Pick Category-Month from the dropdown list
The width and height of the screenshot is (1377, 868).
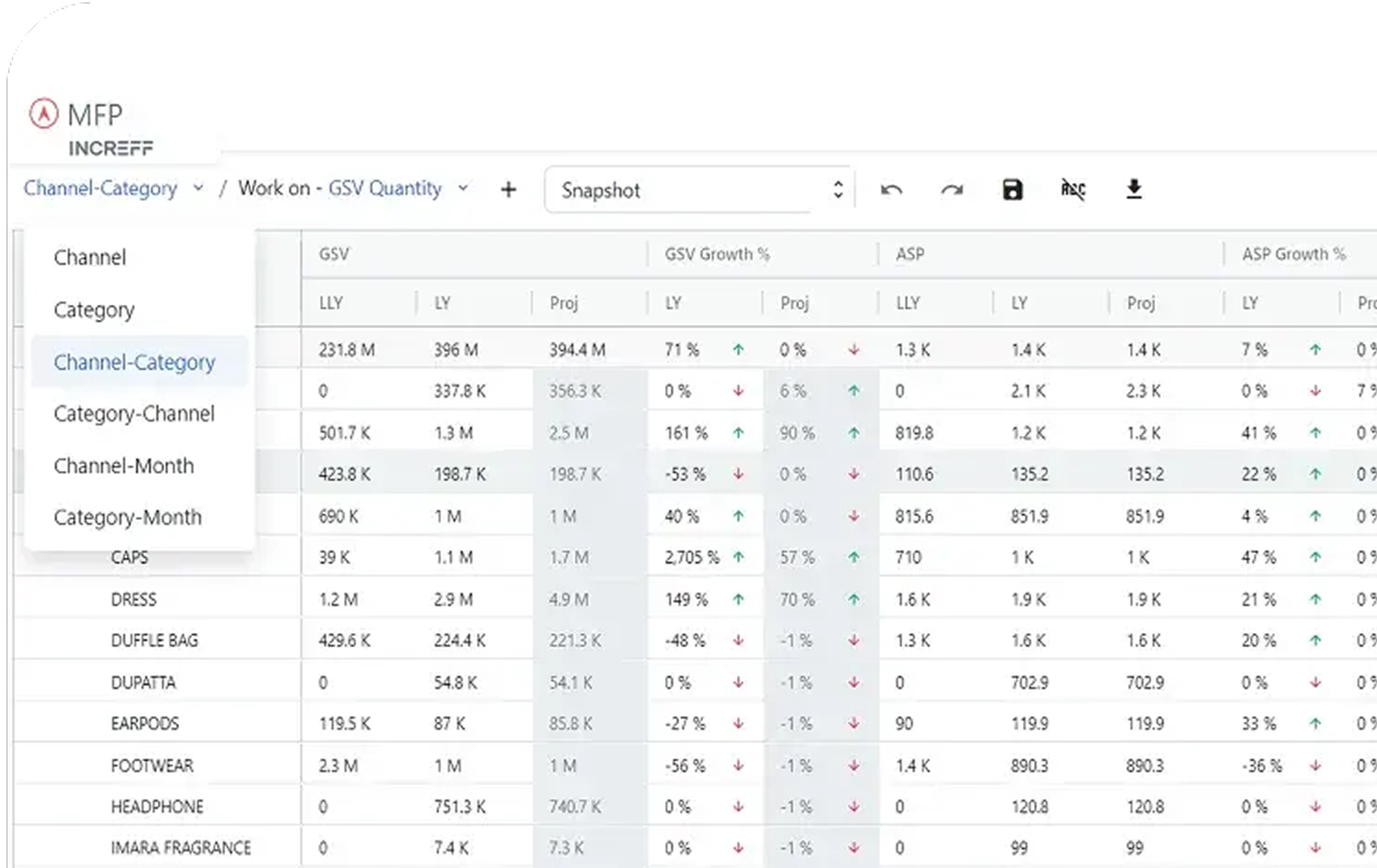(128, 517)
